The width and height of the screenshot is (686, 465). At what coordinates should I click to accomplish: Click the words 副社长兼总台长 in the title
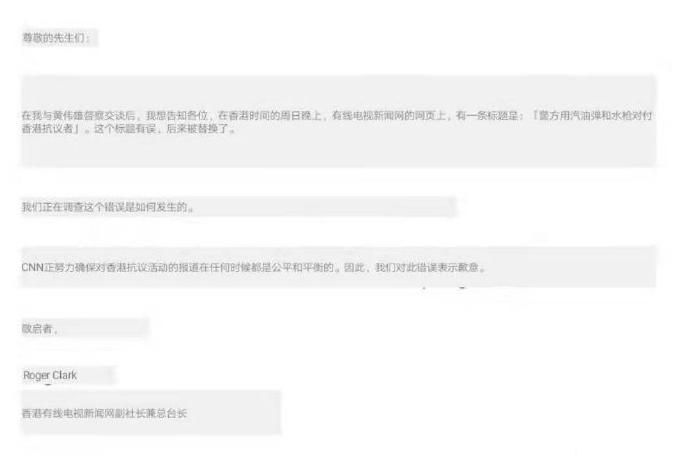coord(151,413)
